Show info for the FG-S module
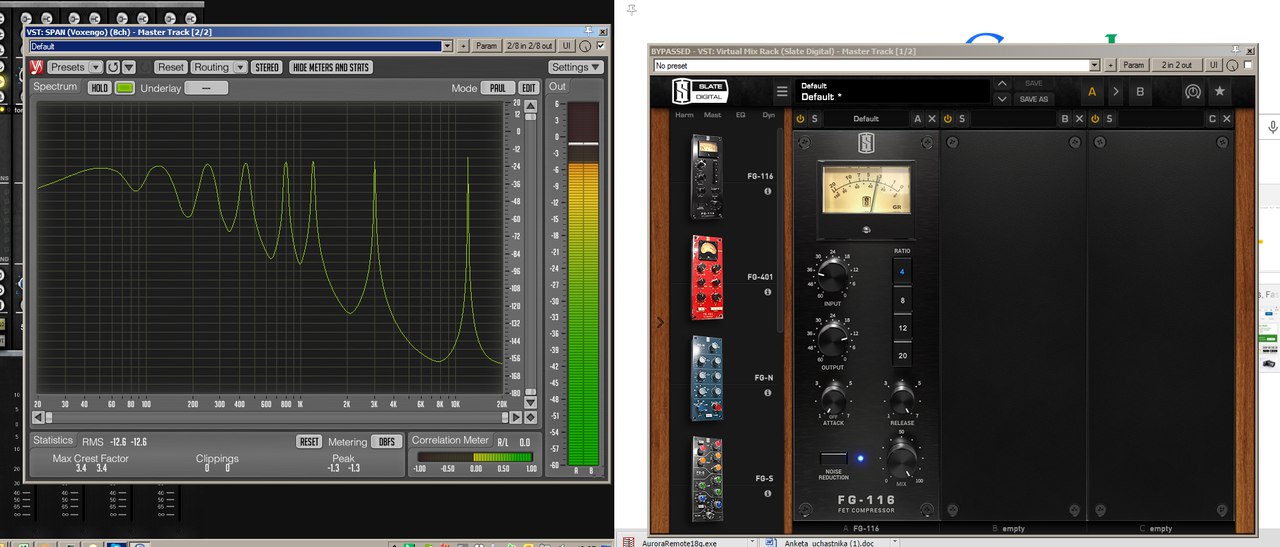This screenshot has height=547, width=1280. coord(768,493)
